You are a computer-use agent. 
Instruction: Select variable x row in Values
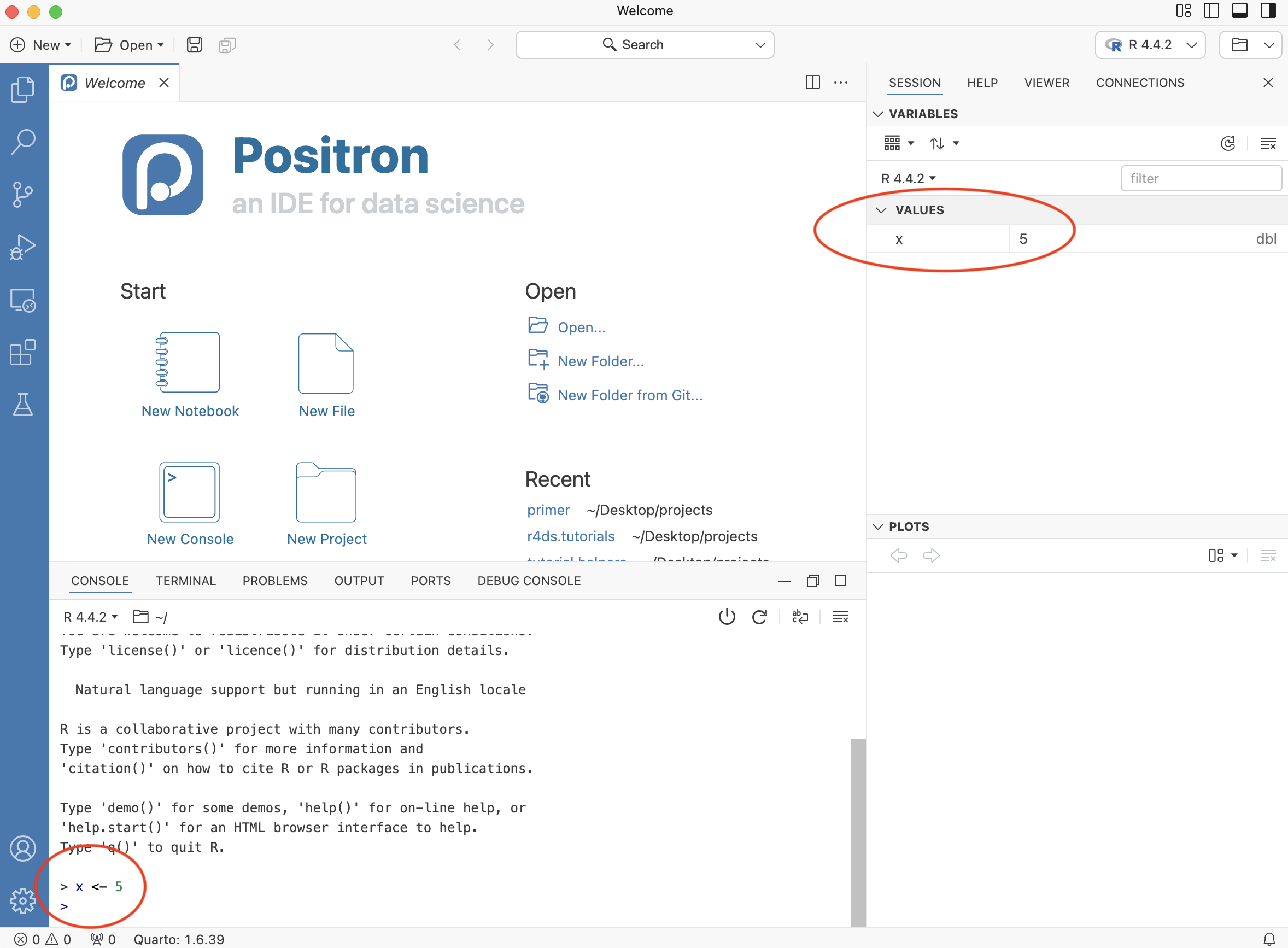click(x=1077, y=239)
